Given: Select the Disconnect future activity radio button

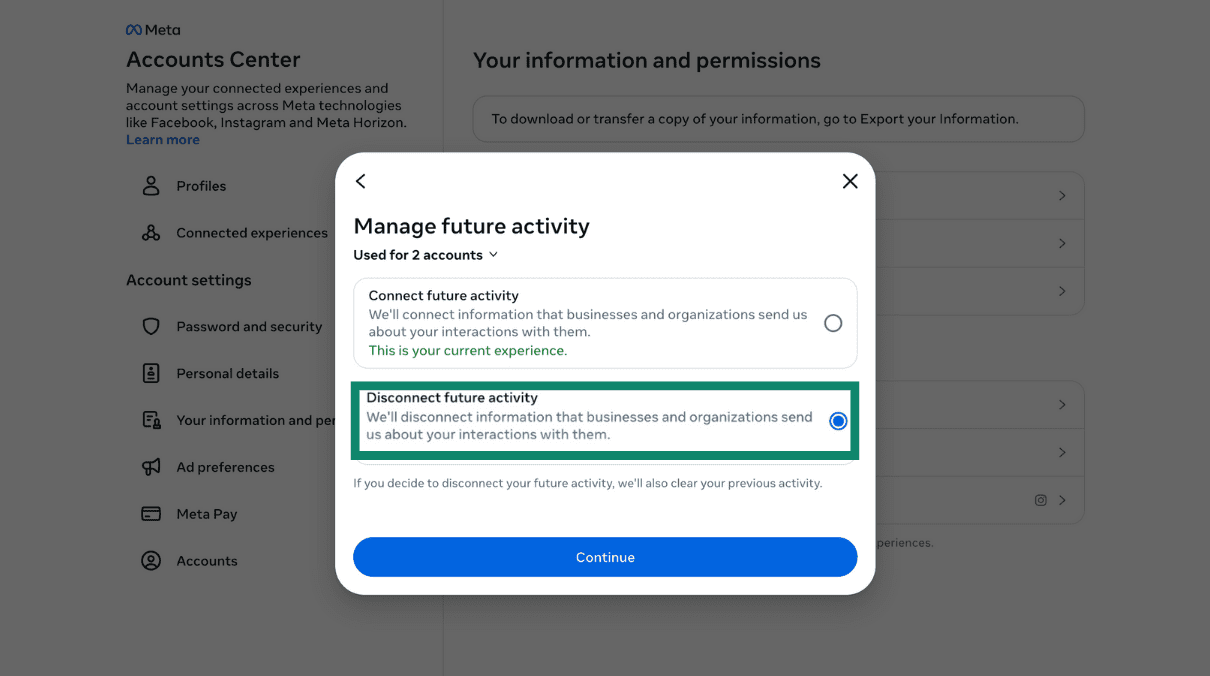Looking at the screenshot, I should (x=837, y=421).
